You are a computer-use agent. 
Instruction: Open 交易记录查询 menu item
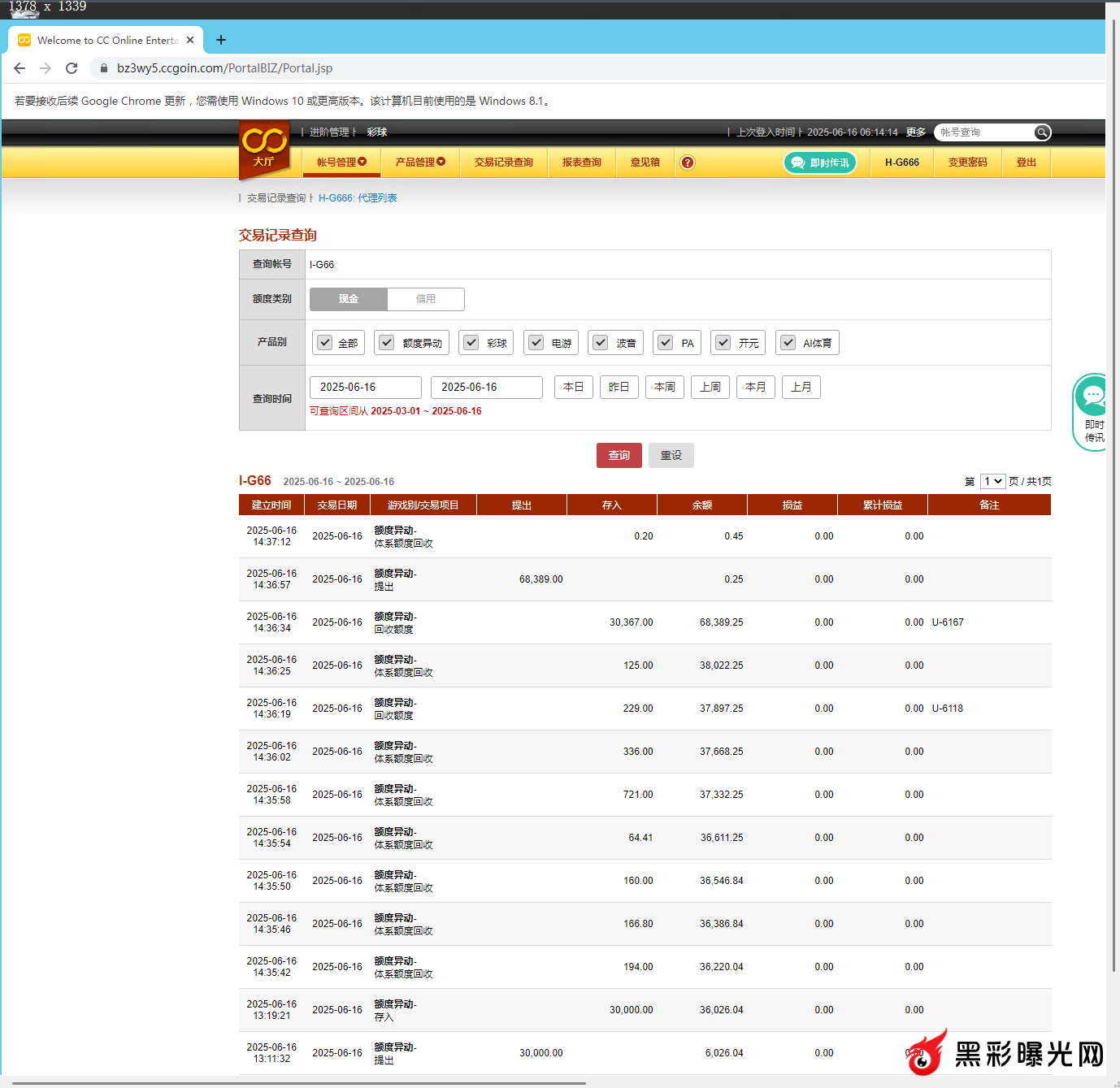(503, 163)
